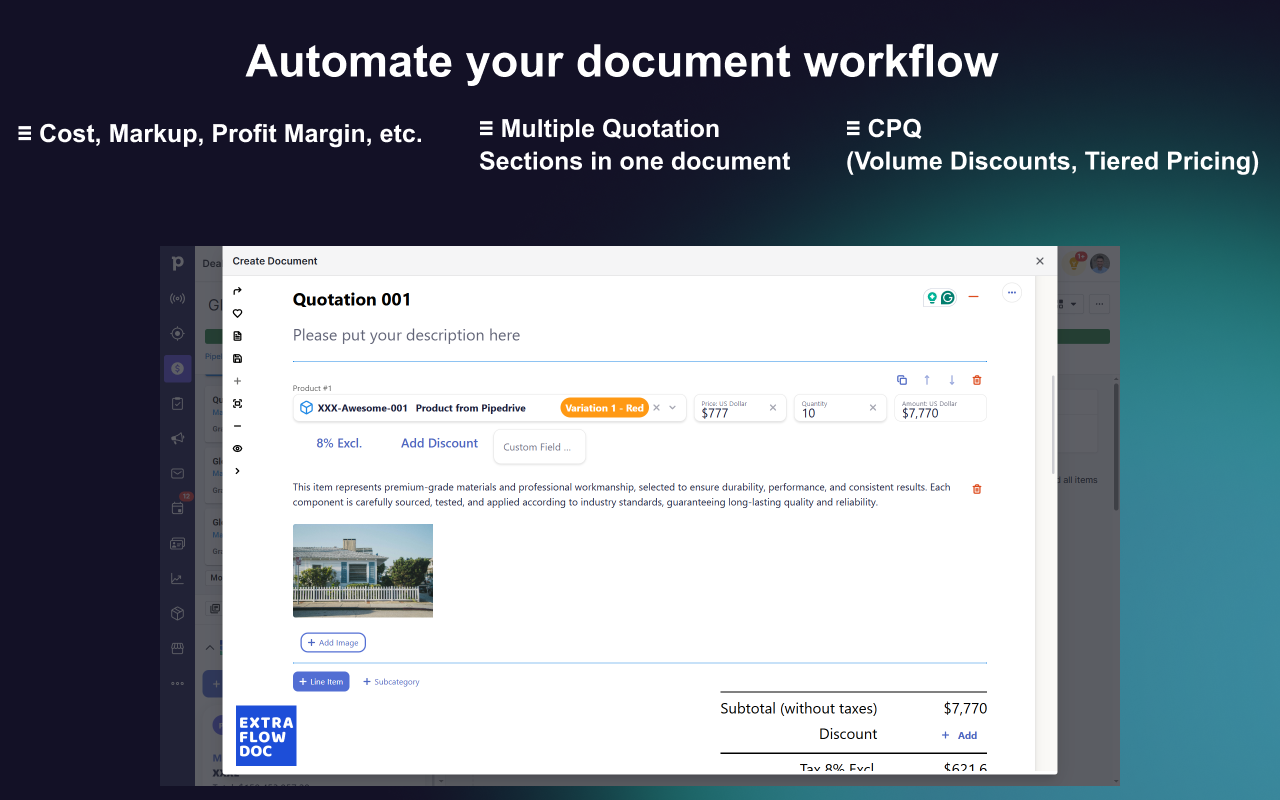Click the + Line Item button

321,682
